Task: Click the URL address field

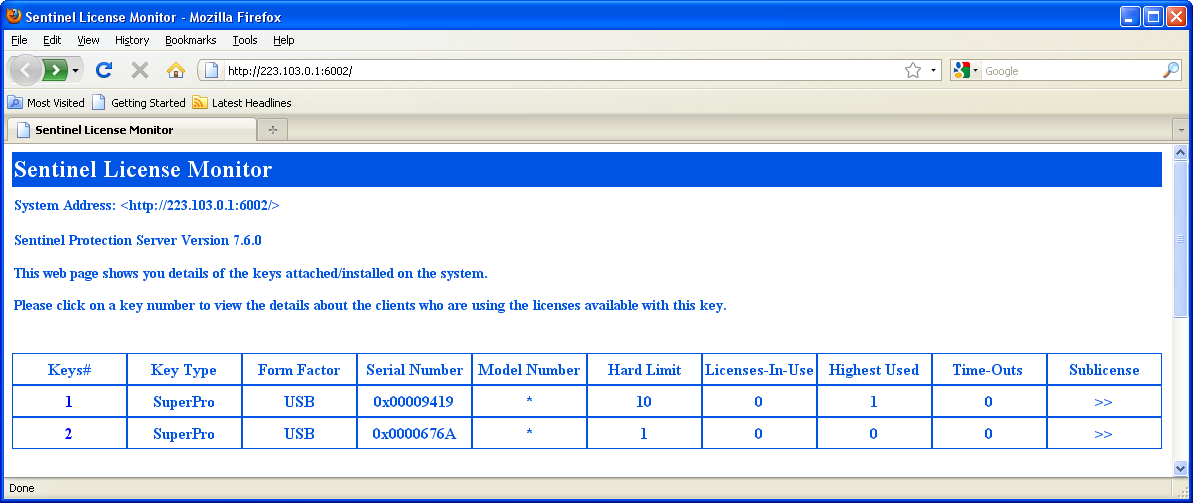Action: [x=563, y=71]
